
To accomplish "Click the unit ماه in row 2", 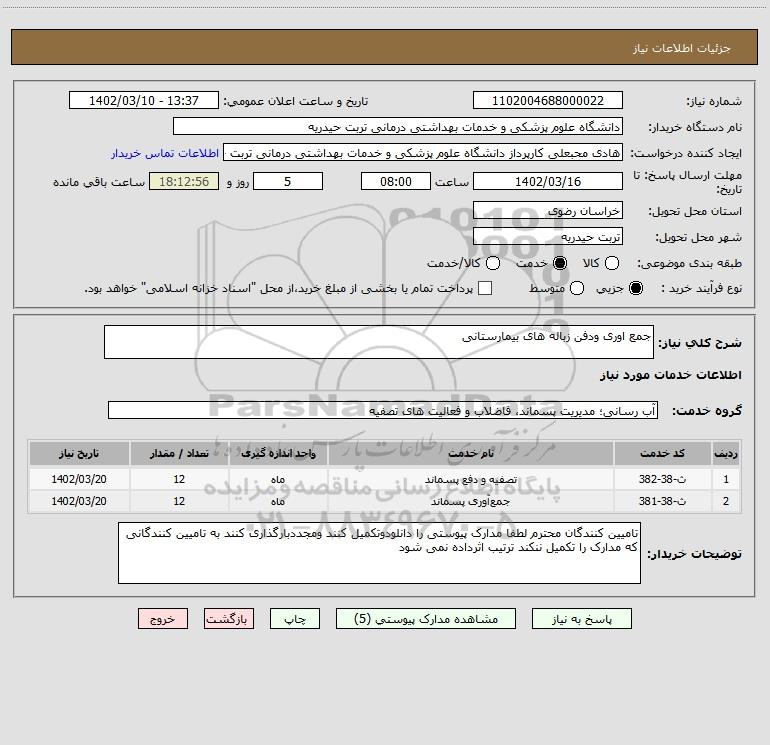I will pyautogui.click(x=278, y=501).
